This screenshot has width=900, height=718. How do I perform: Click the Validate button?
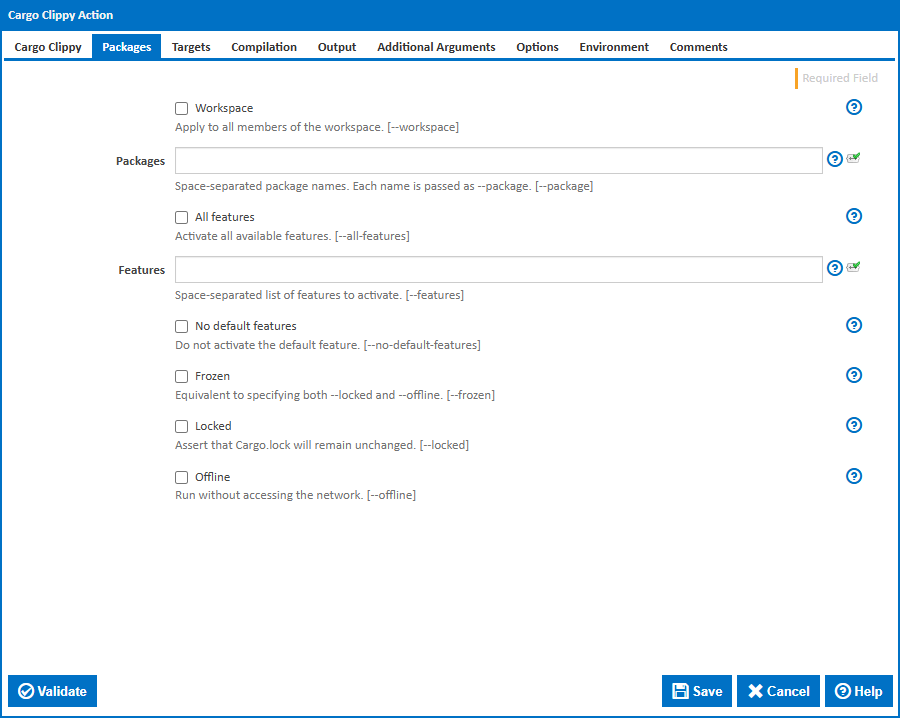[x=52, y=691]
